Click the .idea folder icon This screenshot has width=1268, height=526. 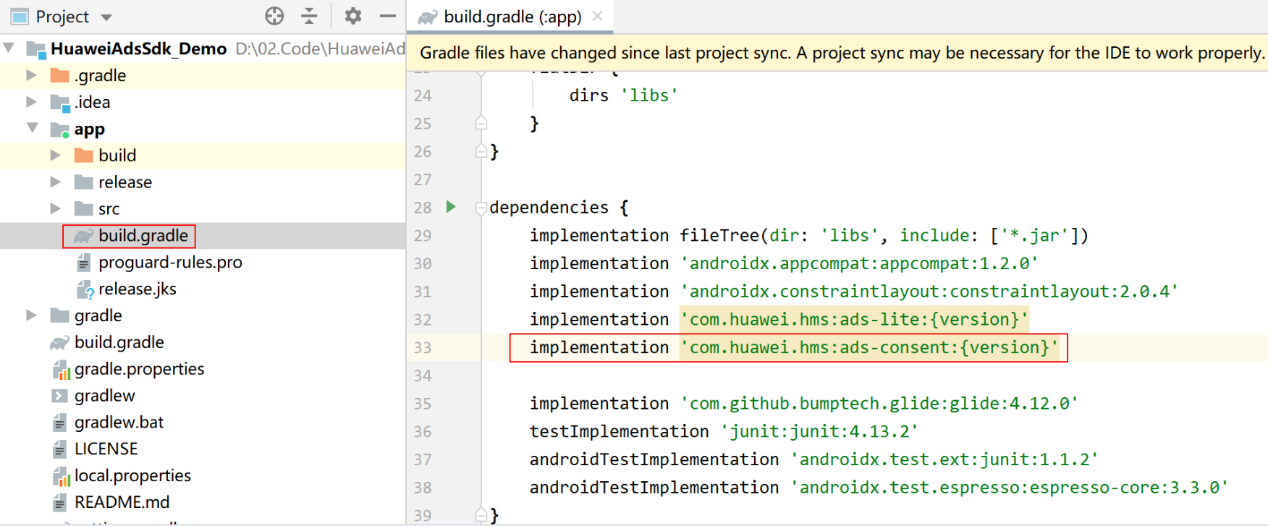60,102
